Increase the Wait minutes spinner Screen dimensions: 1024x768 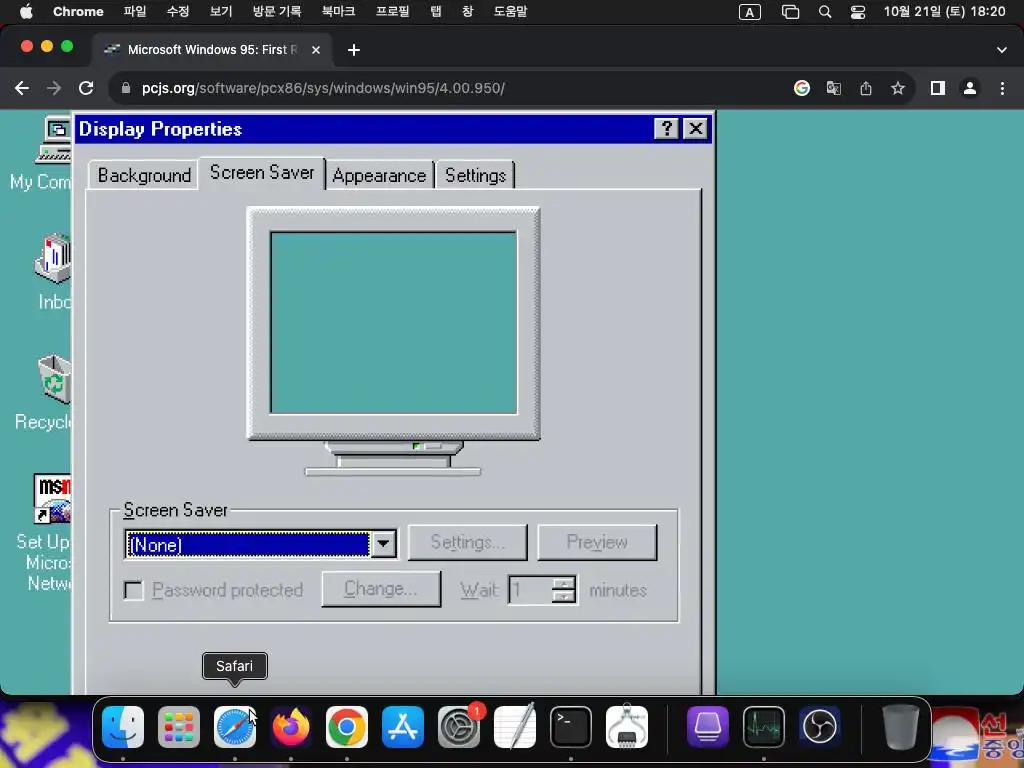coord(564,583)
